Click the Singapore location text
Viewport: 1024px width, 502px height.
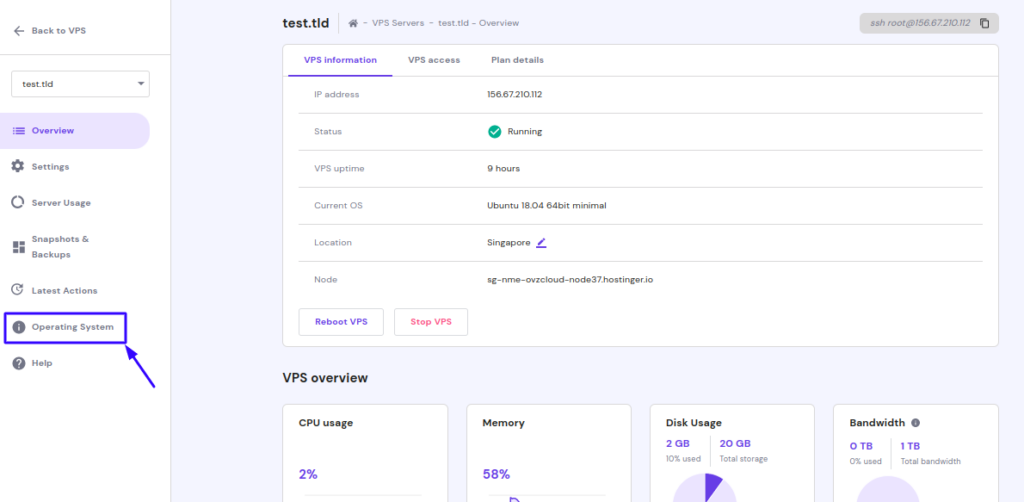click(509, 242)
